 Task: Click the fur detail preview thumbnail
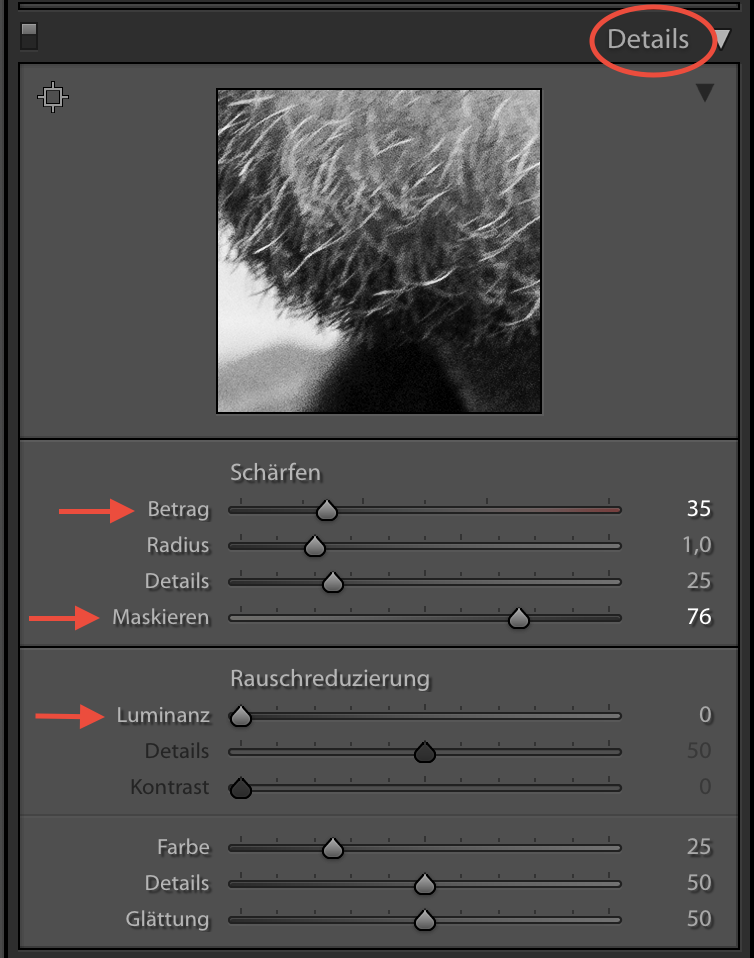[379, 251]
